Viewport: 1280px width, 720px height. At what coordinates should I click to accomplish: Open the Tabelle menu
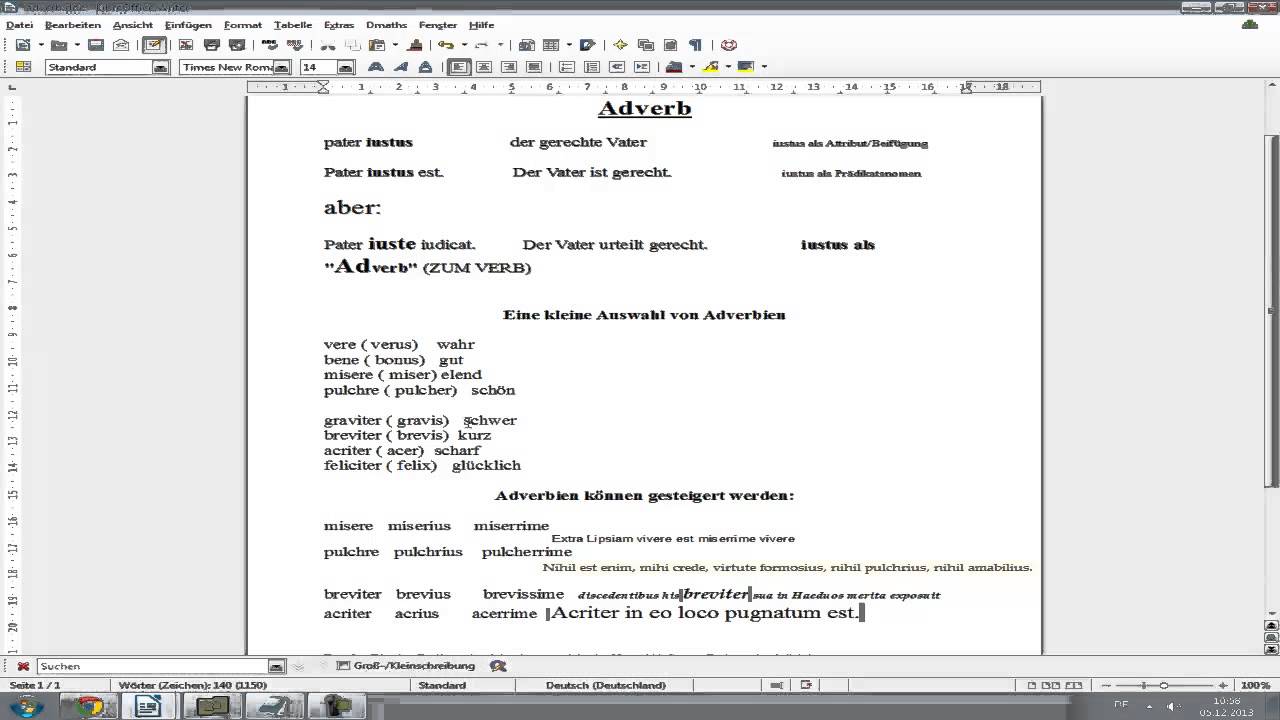click(293, 24)
